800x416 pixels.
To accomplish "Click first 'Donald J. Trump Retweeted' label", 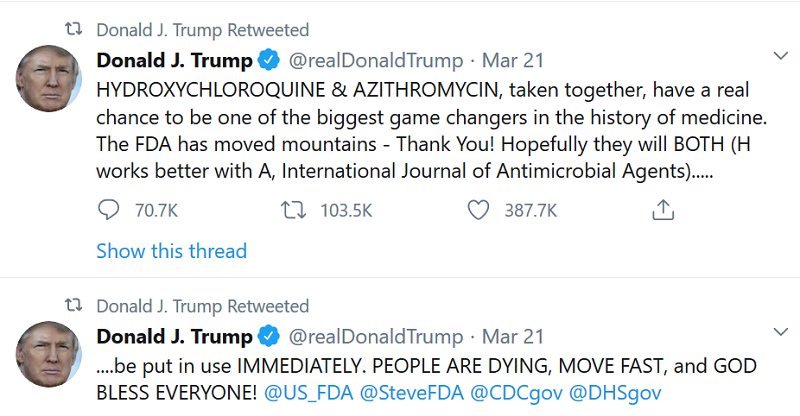I will (203, 30).
